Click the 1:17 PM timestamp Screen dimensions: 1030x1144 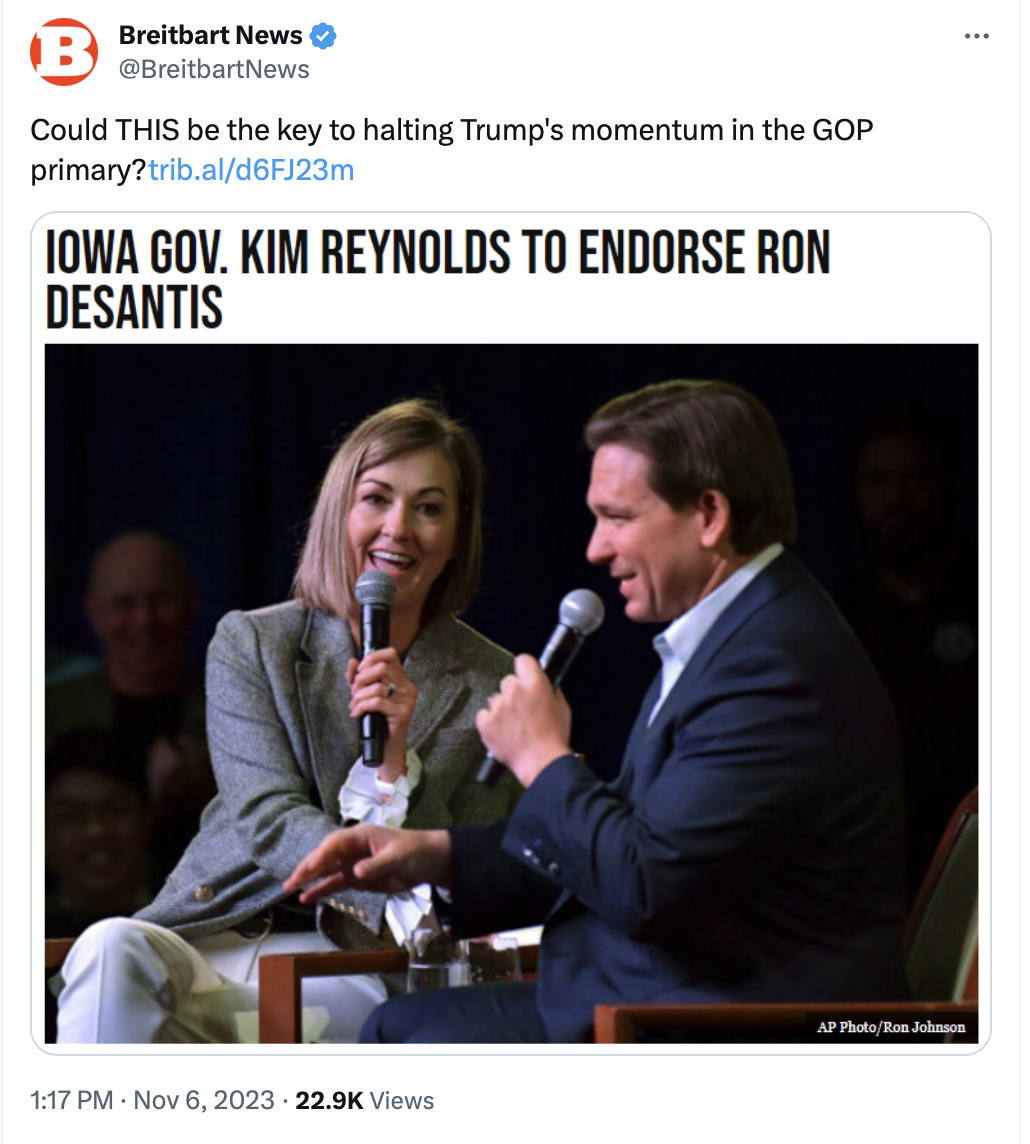71,1101
